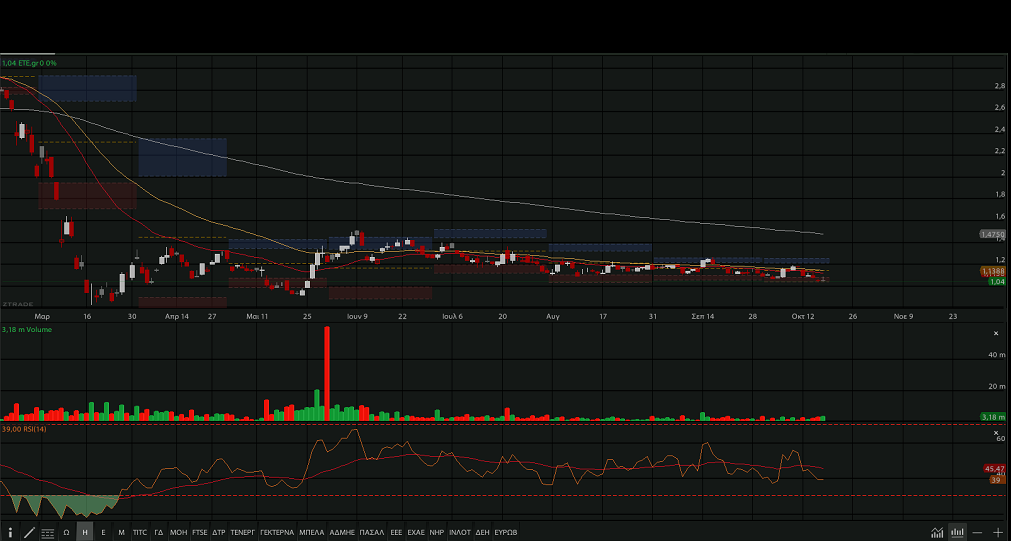Toggle weekly timeframe E
Viewport: 1011px width, 541px height.
click(103, 532)
